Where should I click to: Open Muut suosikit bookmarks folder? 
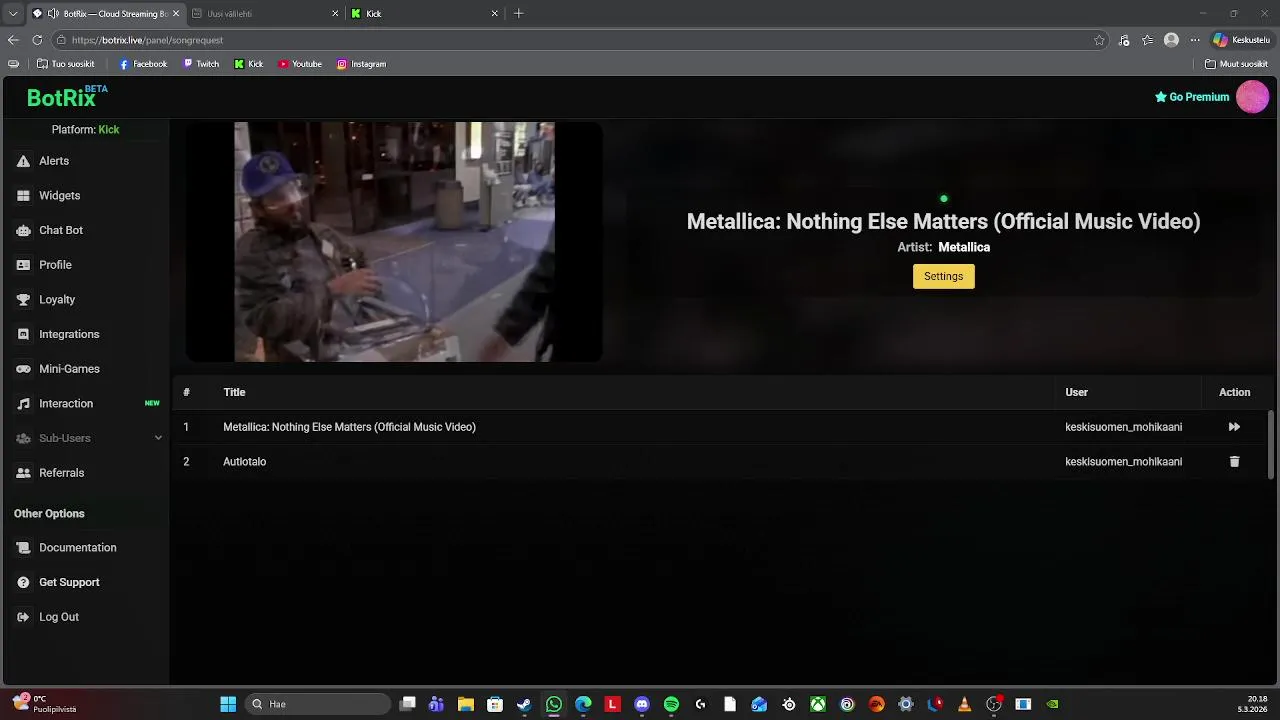(1236, 64)
